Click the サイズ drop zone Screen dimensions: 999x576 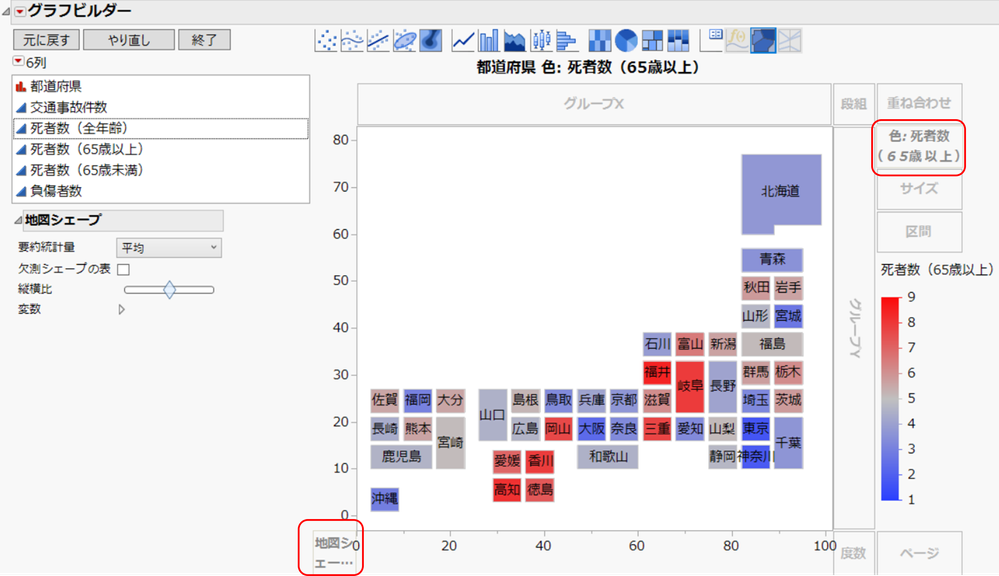tap(919, 189)
